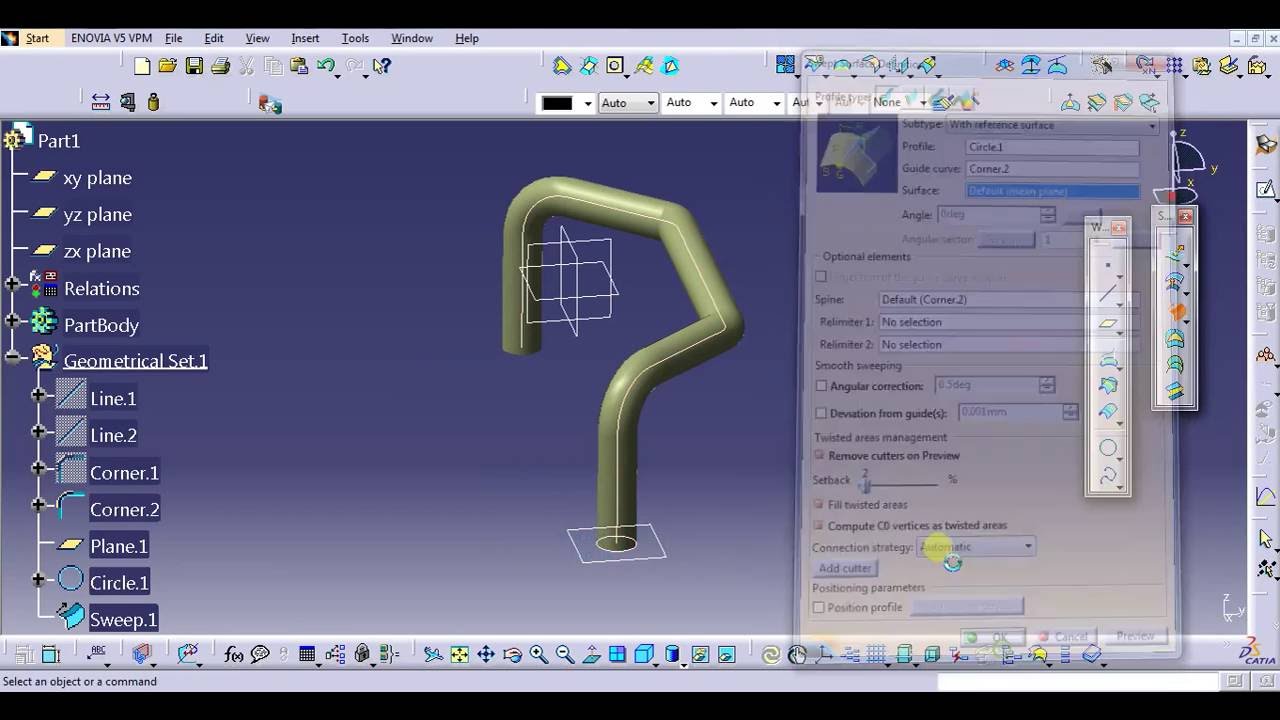This screenshot has width=1280, height=720.
Task: Click the Undo arrow icon
Action: [325, 66]
